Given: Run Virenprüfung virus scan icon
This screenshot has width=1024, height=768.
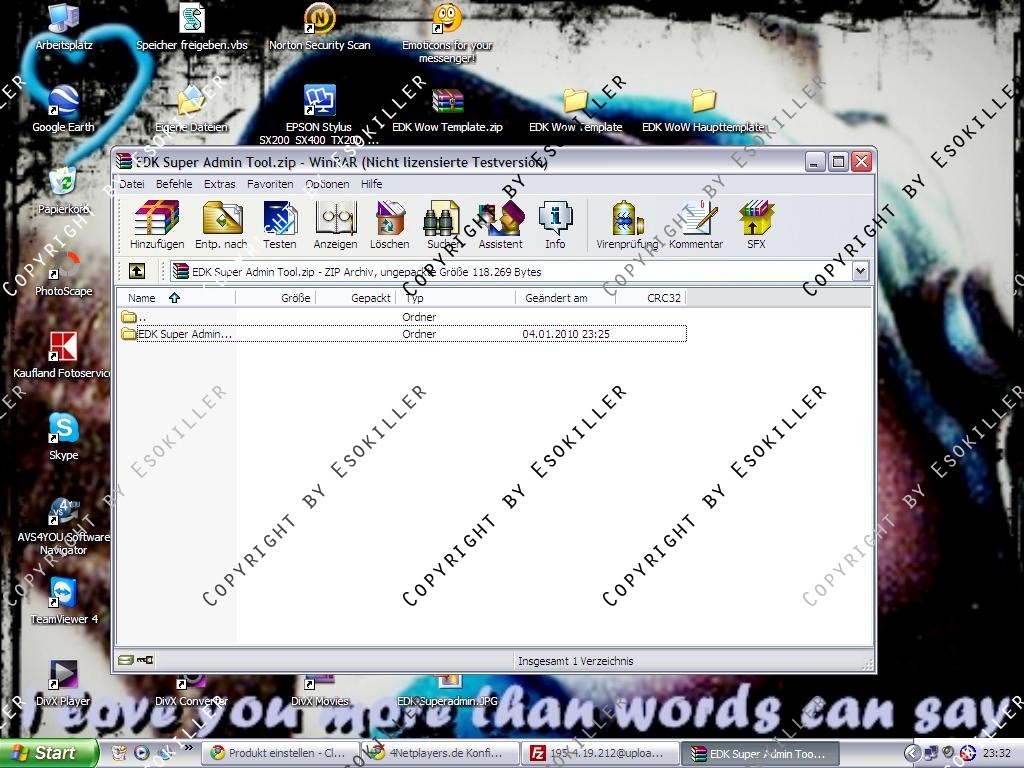Looking at the screenshot, I should 627,225.
